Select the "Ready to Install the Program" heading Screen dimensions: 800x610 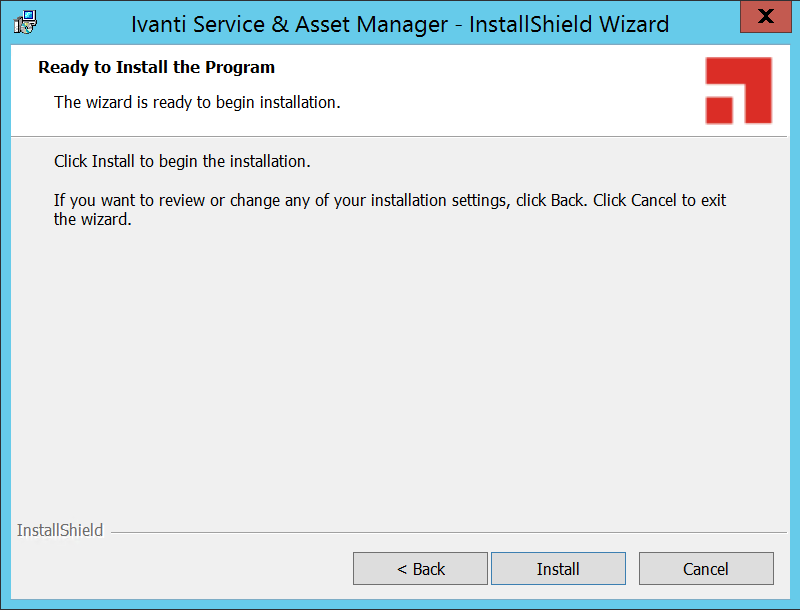pyautogui.click(x=156, y=68)
